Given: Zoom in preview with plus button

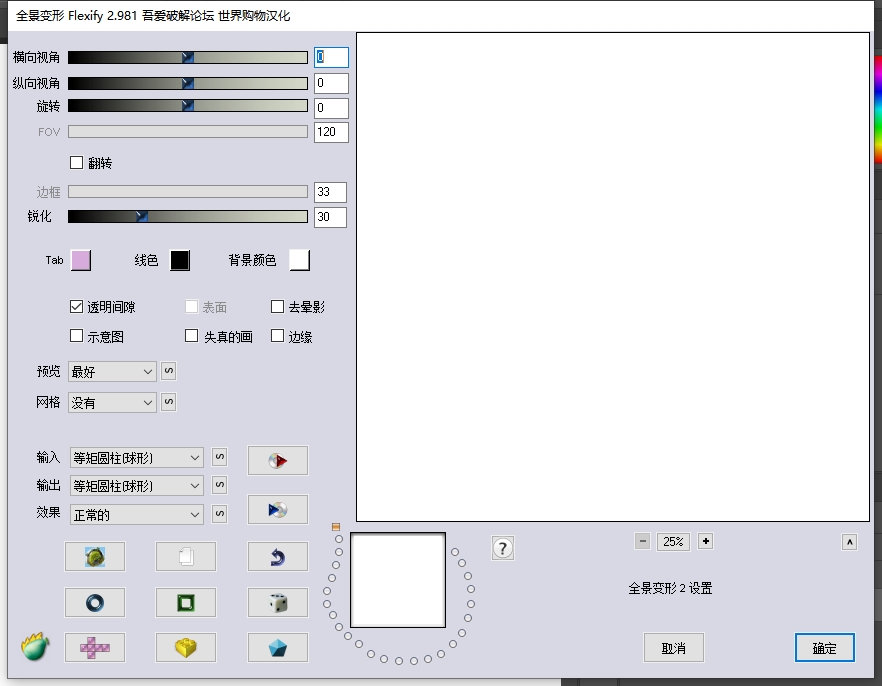Looking at the screenshot, I should tap(705, 541).
